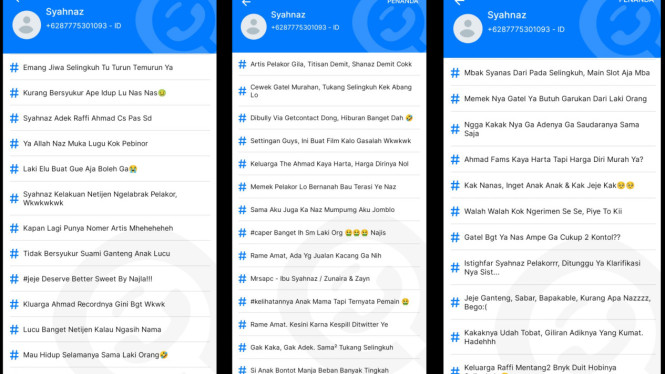
Task: Click hash icon beside 'Kurang Bersyukur Ape Idup Lu'
Action: [14, 92]
